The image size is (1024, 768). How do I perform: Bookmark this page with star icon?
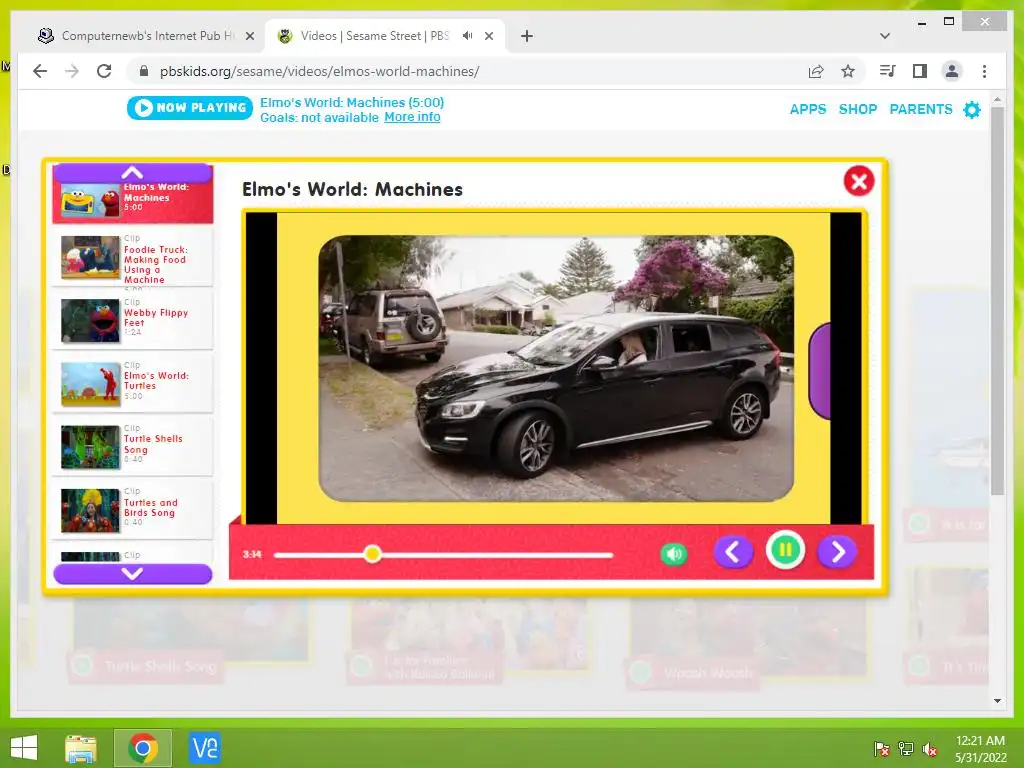(848, 71)
